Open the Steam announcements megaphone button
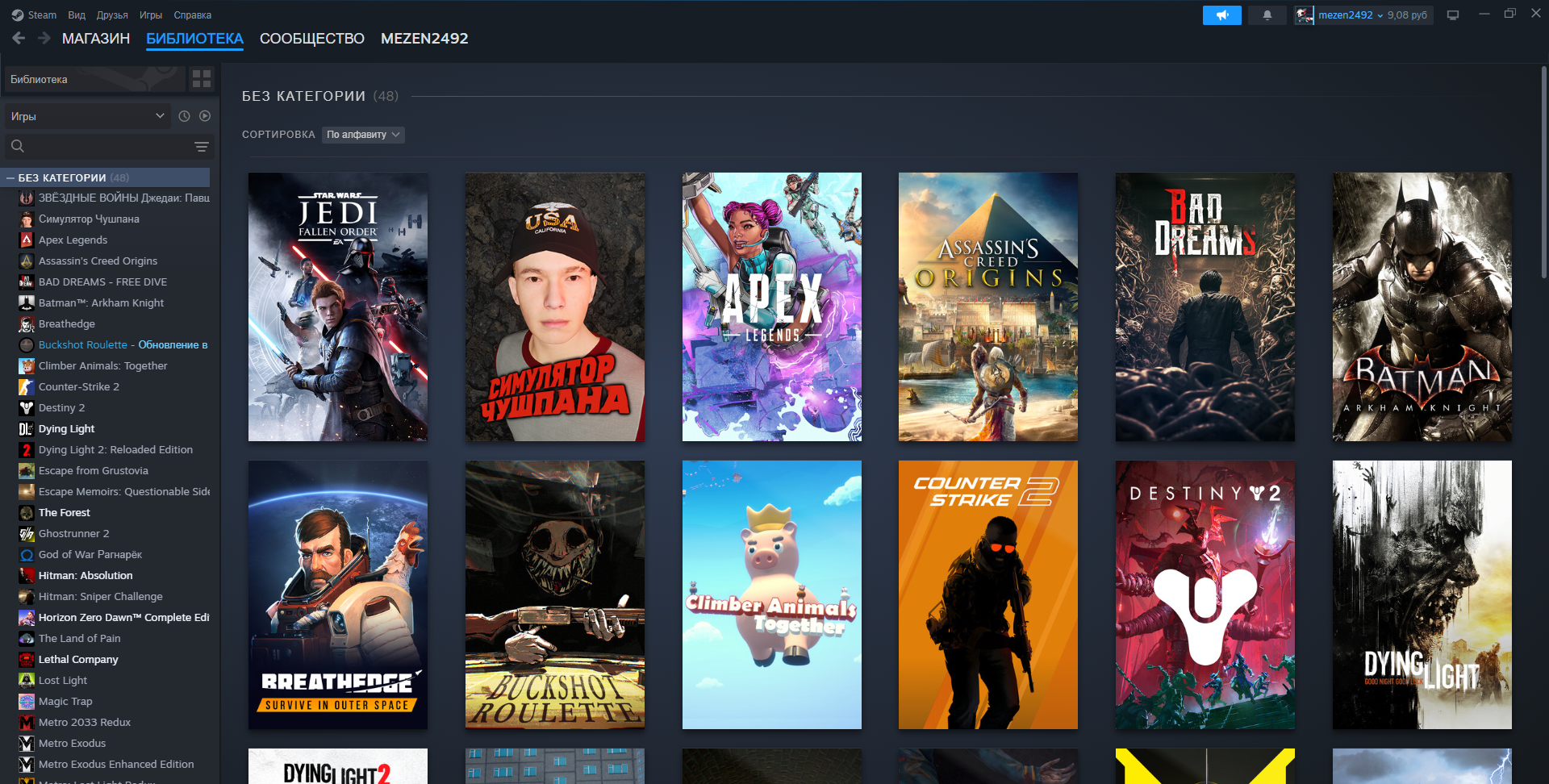1549x784 pixels. tap(1221, 15)
